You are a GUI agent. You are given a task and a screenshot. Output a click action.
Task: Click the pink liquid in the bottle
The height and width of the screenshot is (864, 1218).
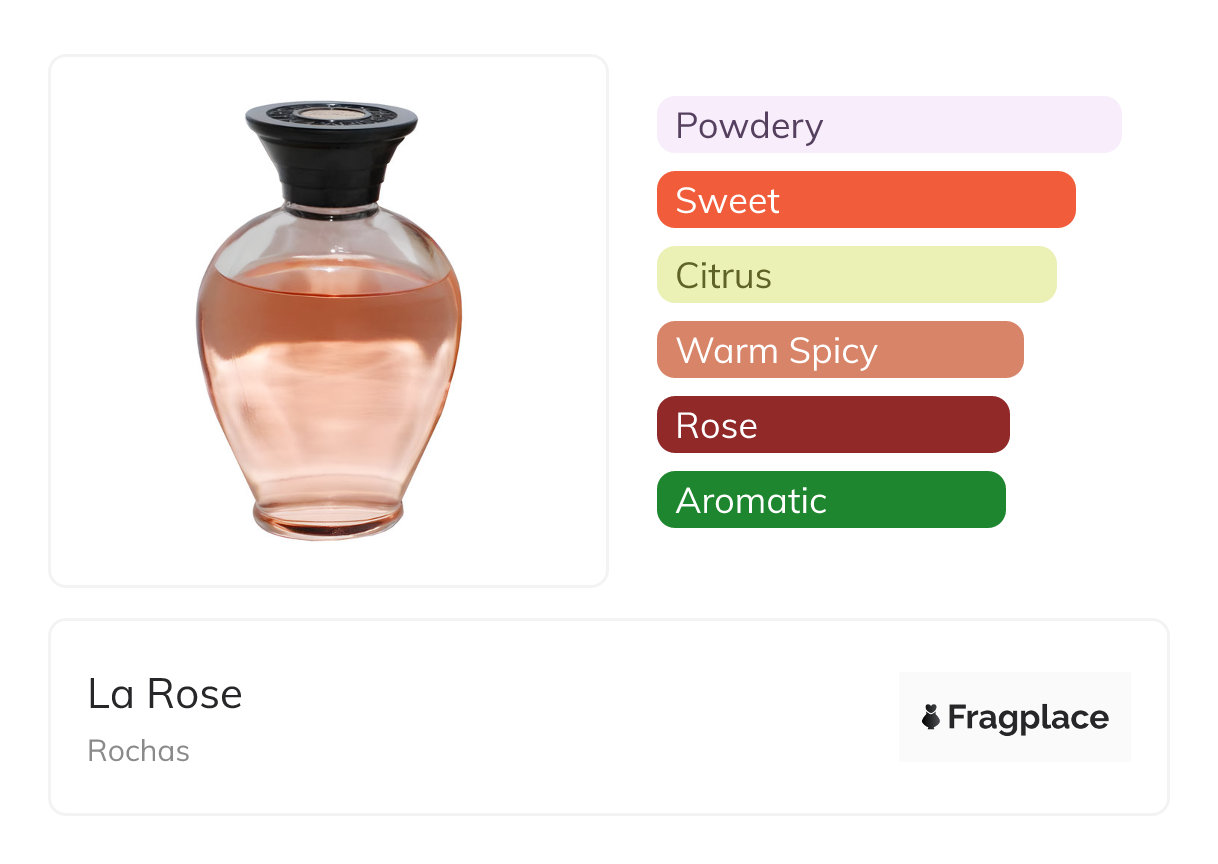(328, 380)
